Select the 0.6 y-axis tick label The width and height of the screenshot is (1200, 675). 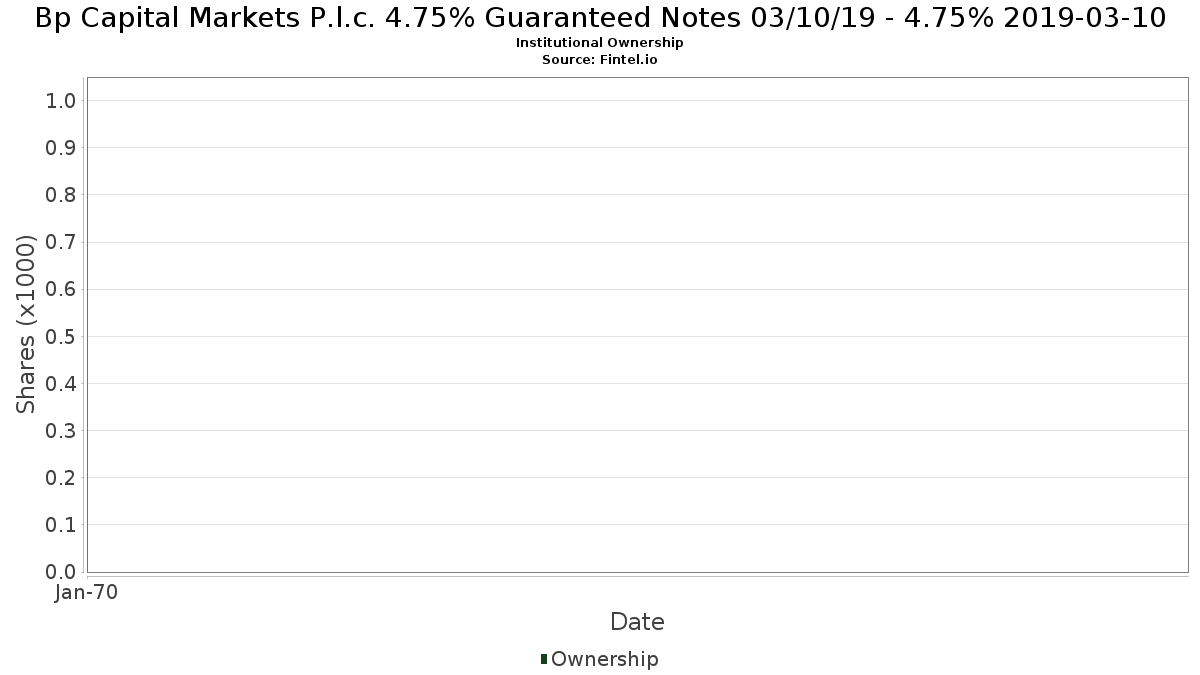[62, 289]
